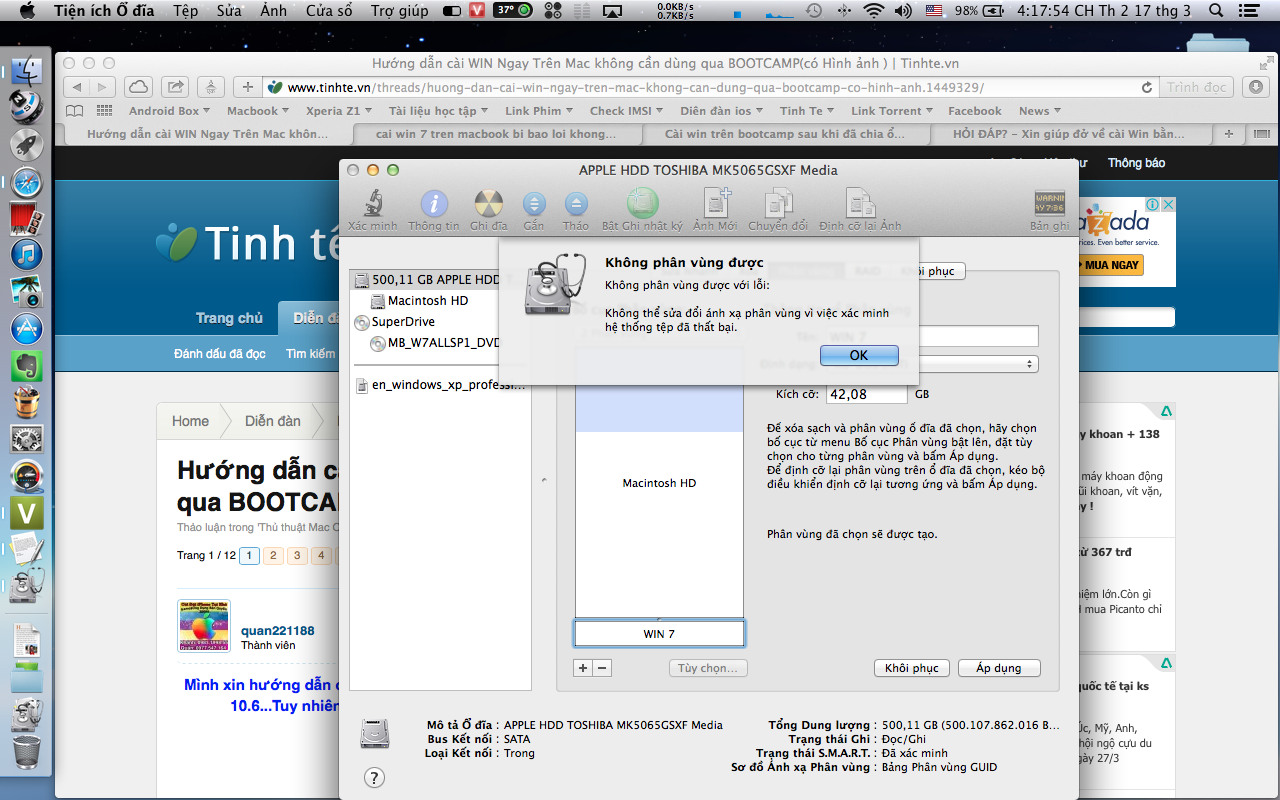
Task: Click the Áp dụng button
Action: [x=999, y=668]
